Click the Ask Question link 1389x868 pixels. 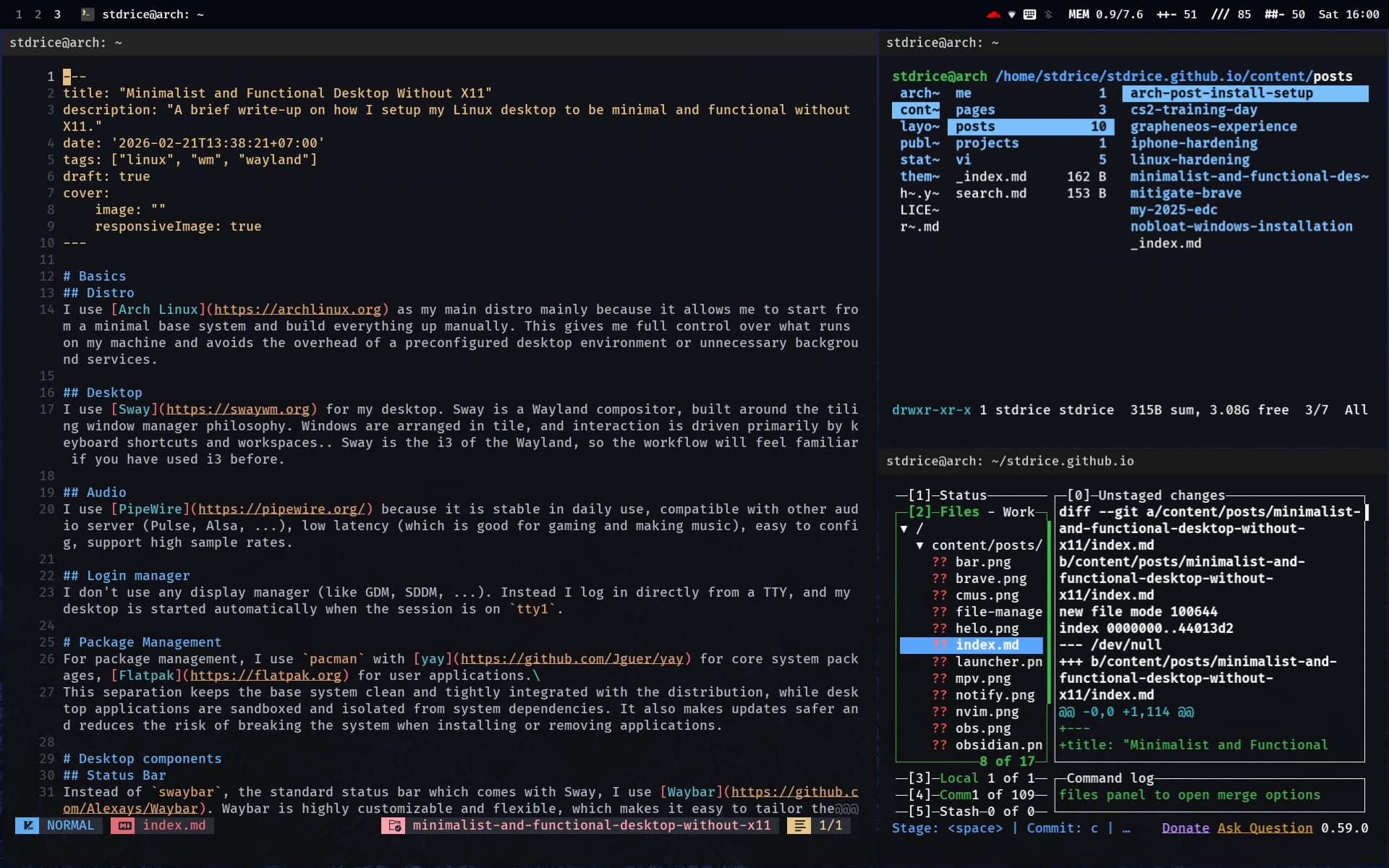coord(1264,828)
